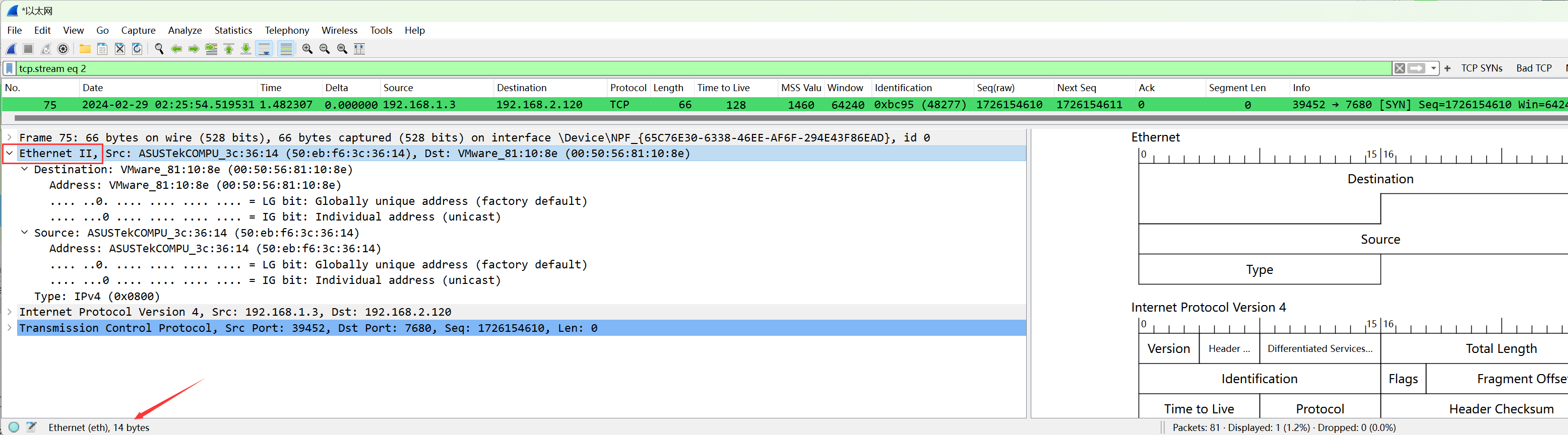Image resolution: width=1568 pixels, height=435 pixels.
Task: Sort packet list by No. column
Action: (x=40, y=88)
